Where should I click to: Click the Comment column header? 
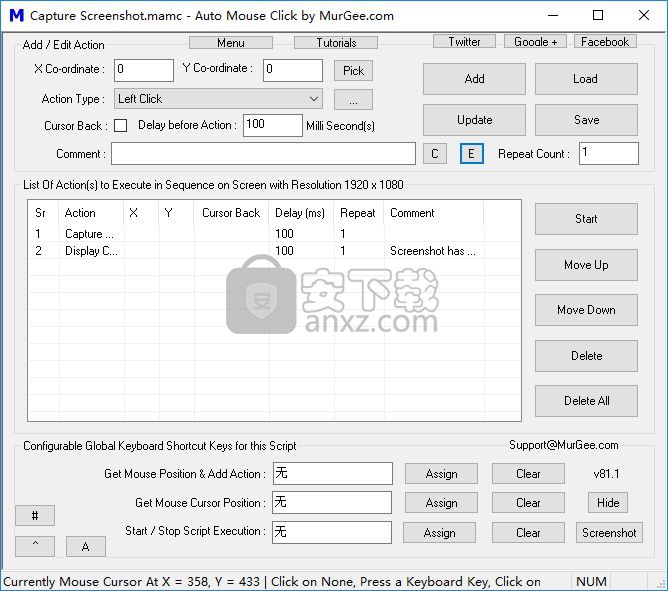tap(434, 213)
